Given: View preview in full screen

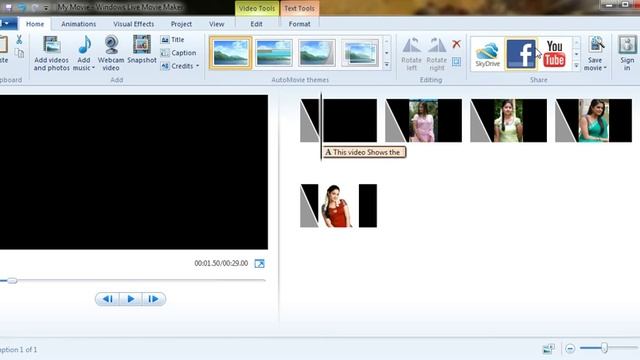Looking at the screenshot, I should point(259,264).
